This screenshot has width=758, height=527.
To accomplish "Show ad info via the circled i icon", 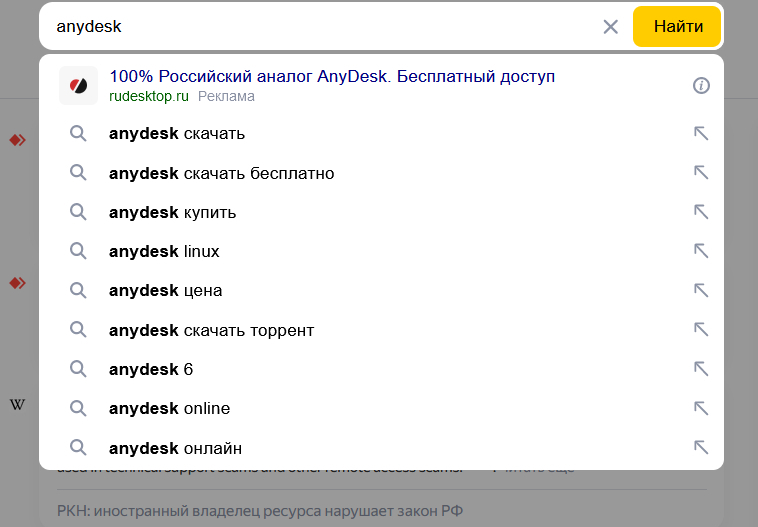I will pyautogui.click(x=701, y=86).
